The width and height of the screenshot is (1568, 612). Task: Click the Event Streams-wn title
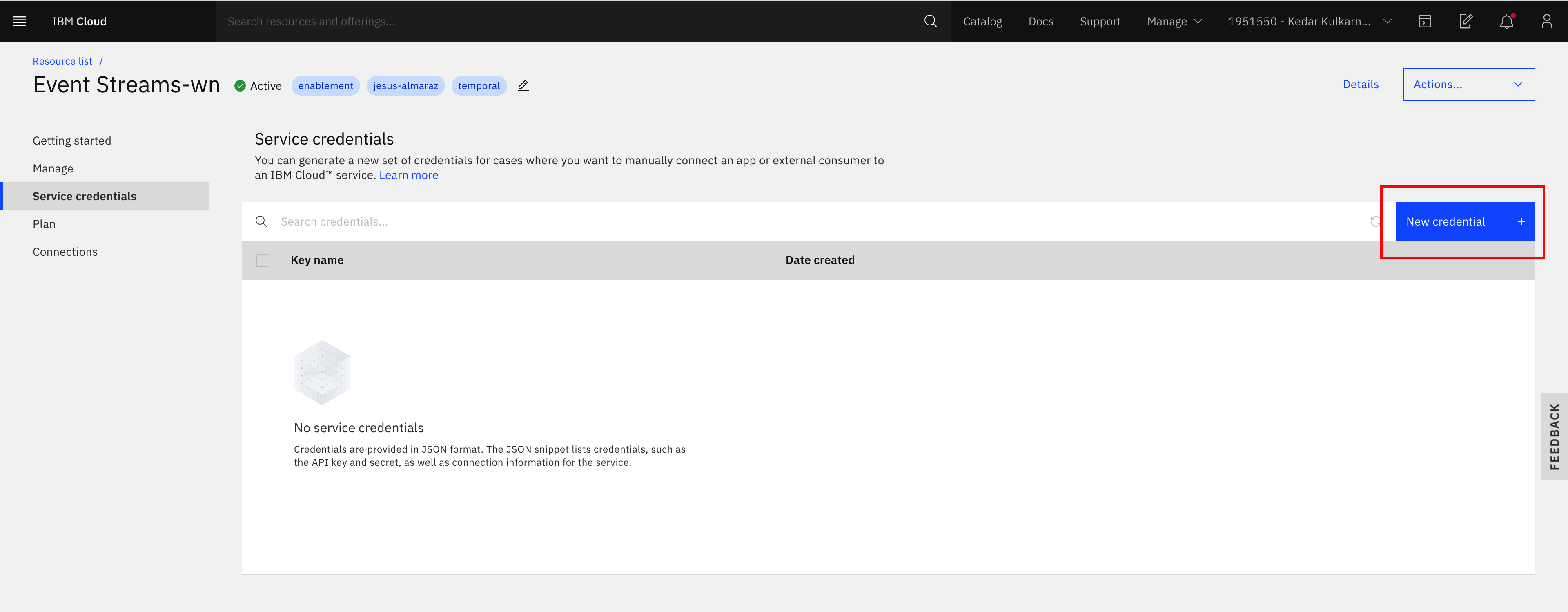coord(127,85)
